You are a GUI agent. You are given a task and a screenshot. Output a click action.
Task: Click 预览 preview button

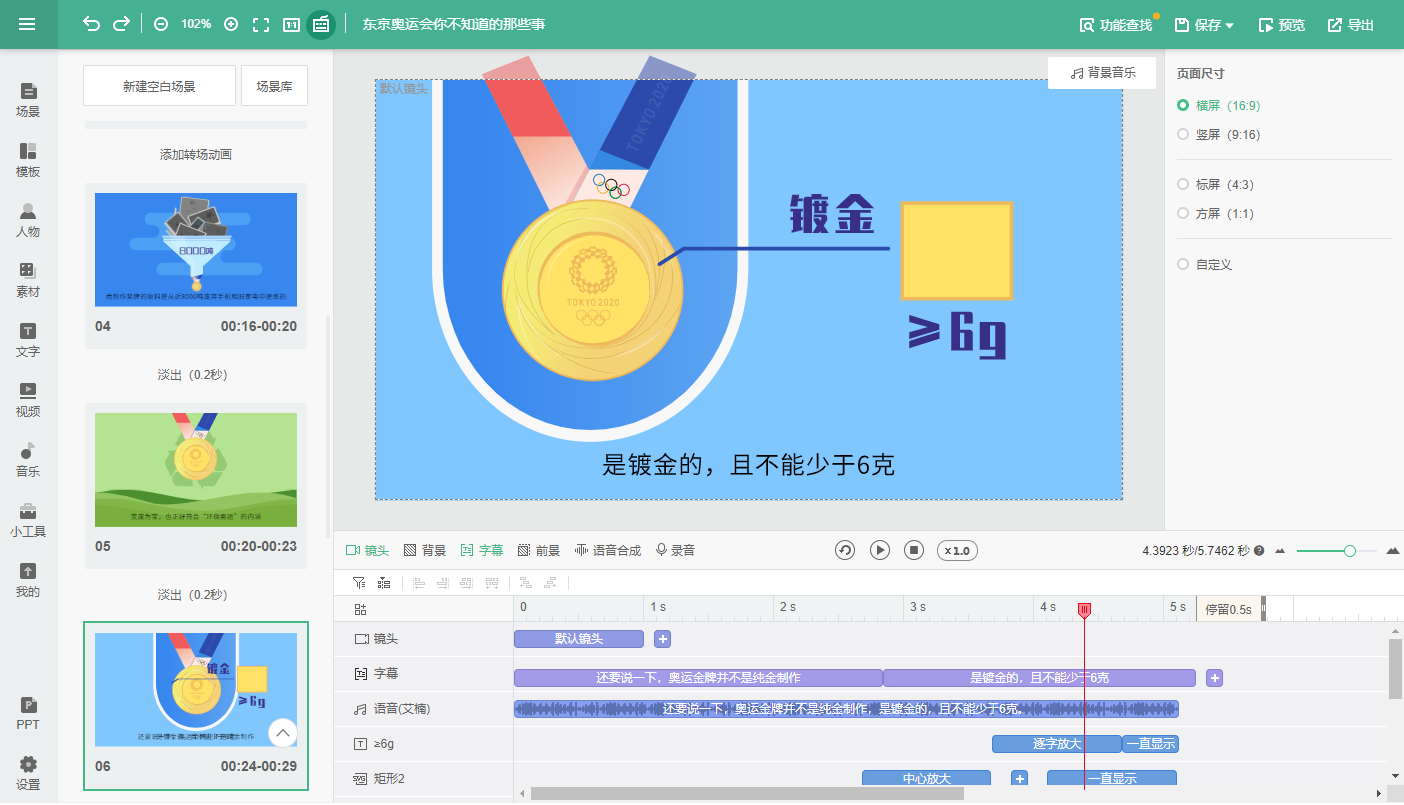(x=1281, y=25)
